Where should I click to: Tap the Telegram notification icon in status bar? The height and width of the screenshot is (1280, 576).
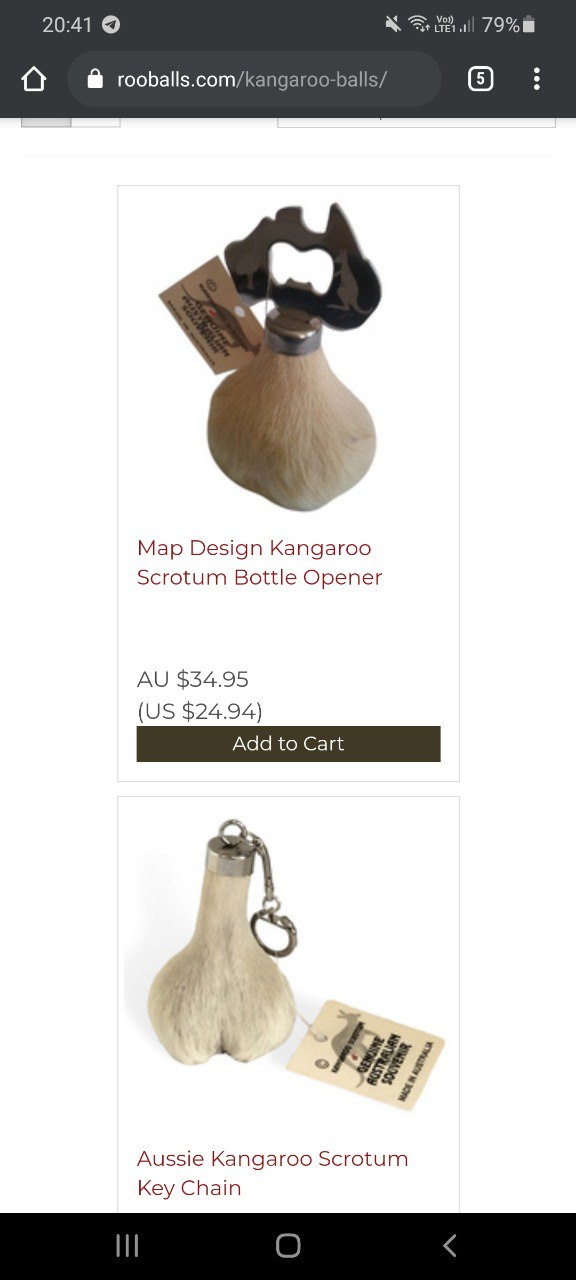pyautogui.click(x=111, y=25)
